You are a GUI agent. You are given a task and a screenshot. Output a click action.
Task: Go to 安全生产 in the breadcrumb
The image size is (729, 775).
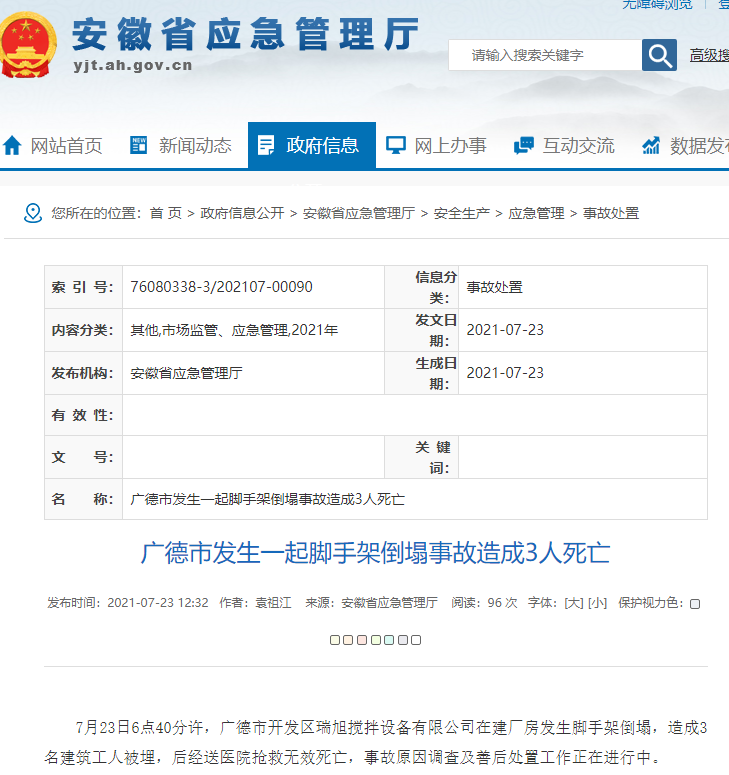pos(461,213)
